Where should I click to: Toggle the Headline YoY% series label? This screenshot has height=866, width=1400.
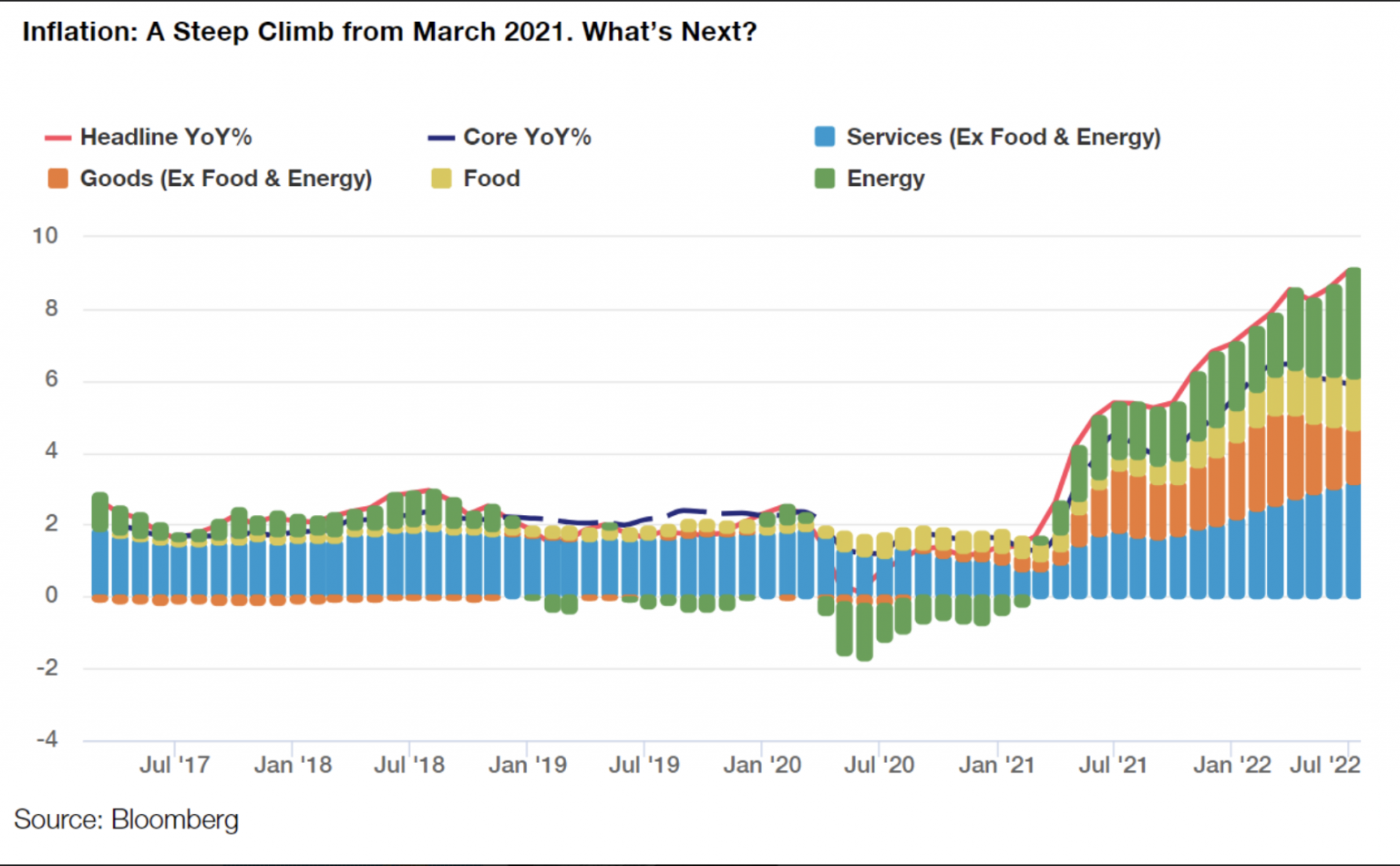tap(166, 137)
